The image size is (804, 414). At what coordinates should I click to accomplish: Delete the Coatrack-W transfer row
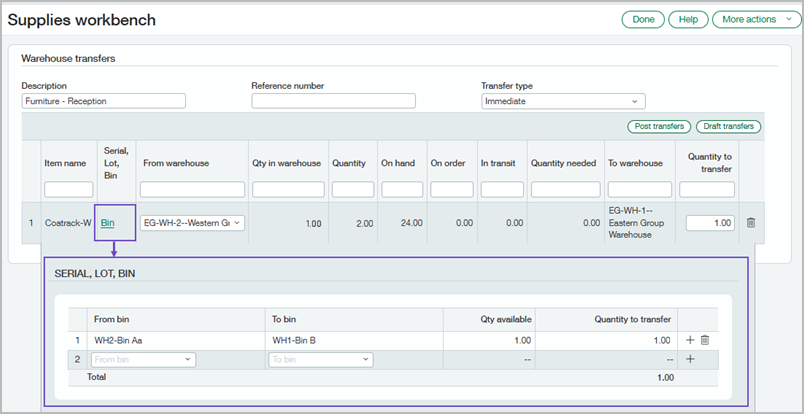751,223
